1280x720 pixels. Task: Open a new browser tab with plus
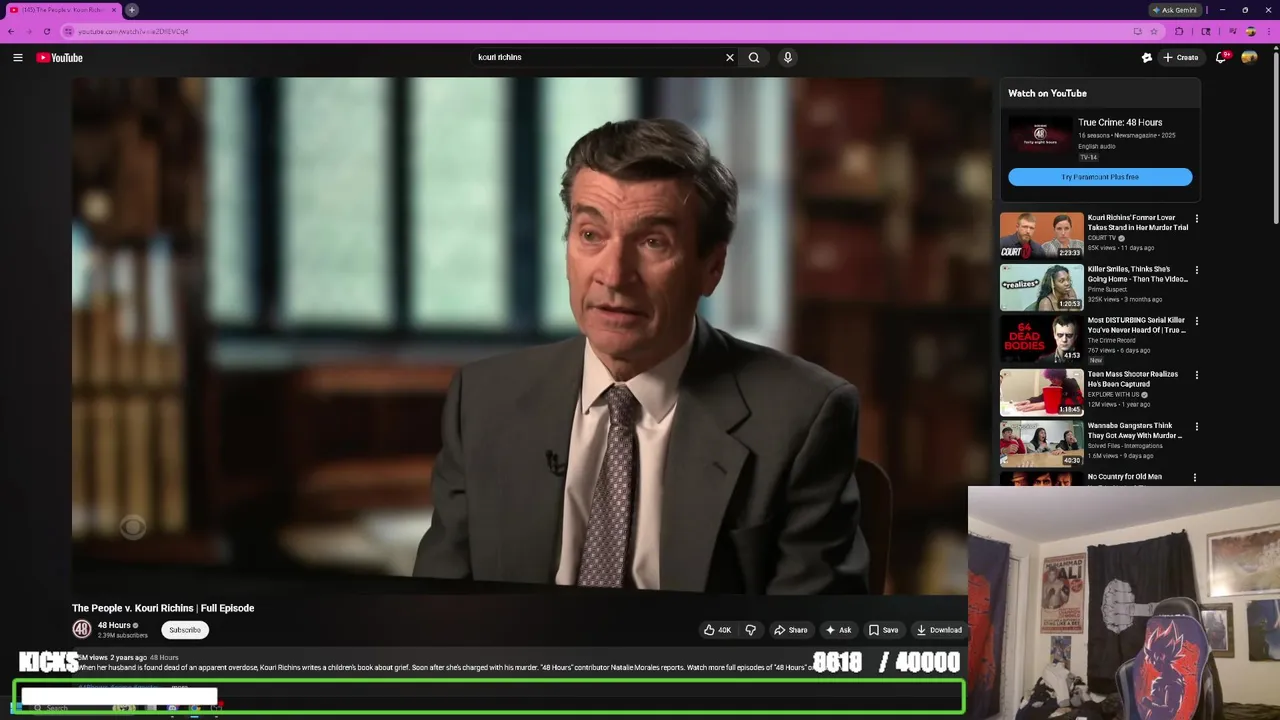(132, 10)
